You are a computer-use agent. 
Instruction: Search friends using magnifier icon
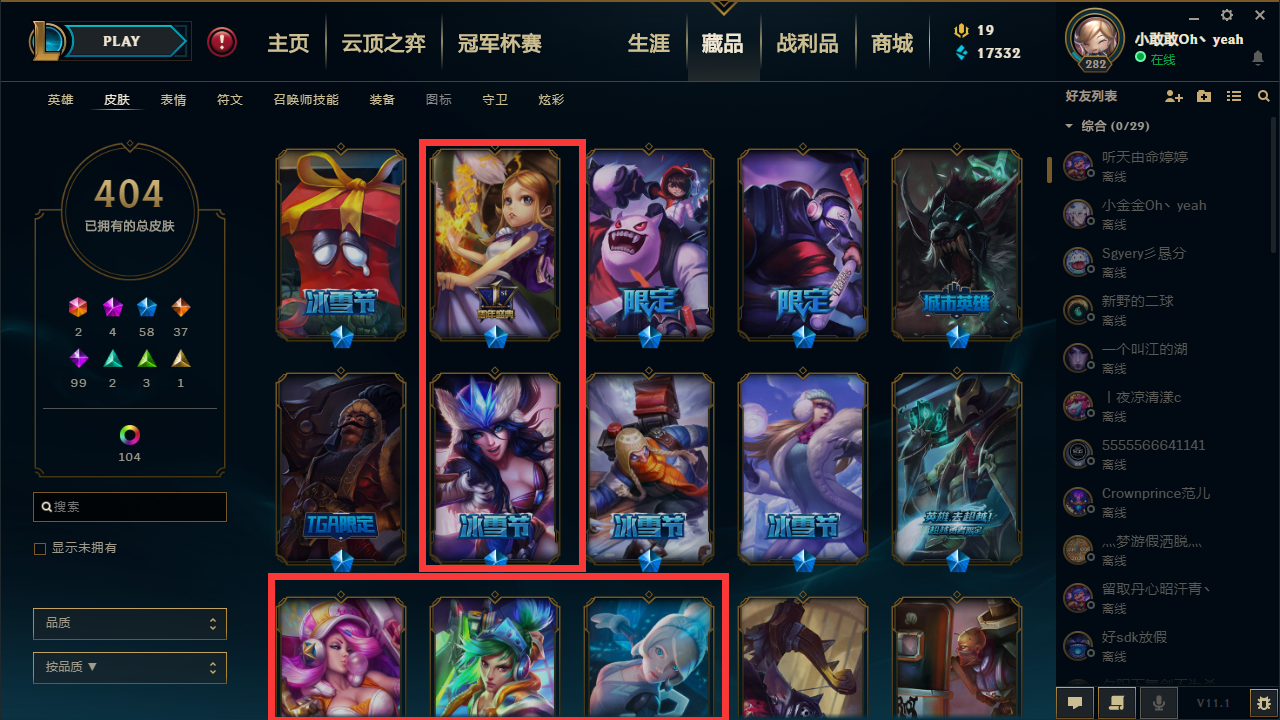[1264, 96]
